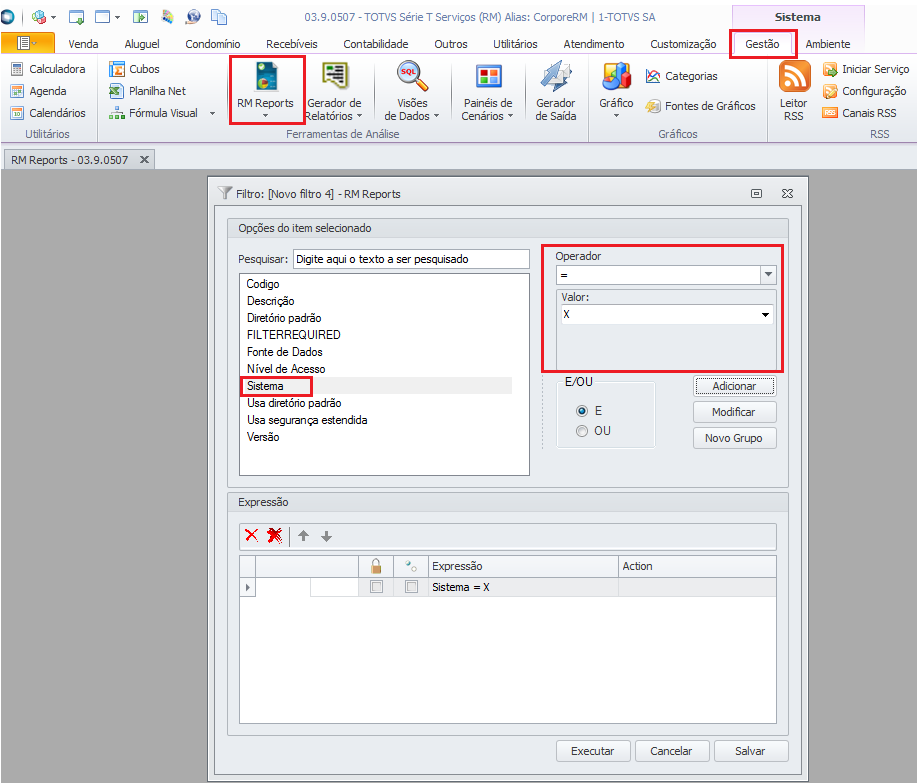Click the Action column header

697,566
